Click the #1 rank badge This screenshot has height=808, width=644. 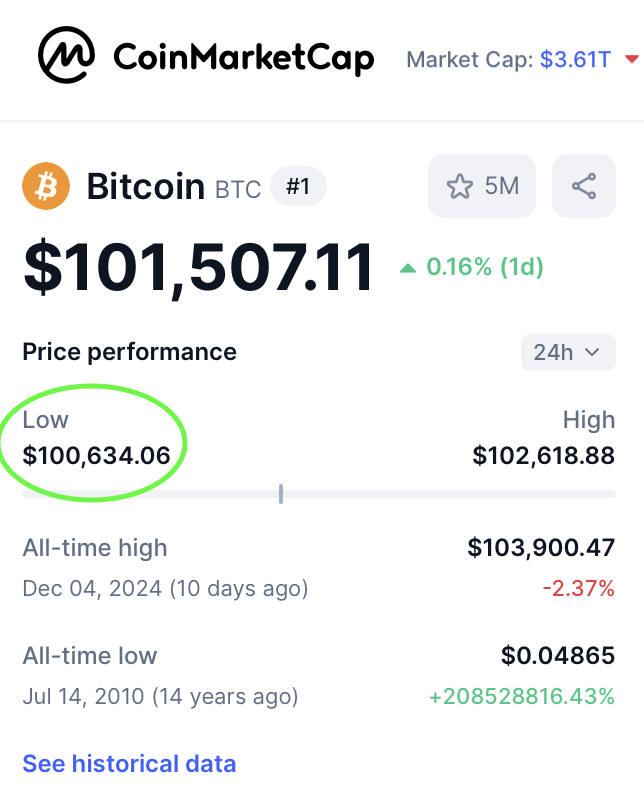(298, 186)
